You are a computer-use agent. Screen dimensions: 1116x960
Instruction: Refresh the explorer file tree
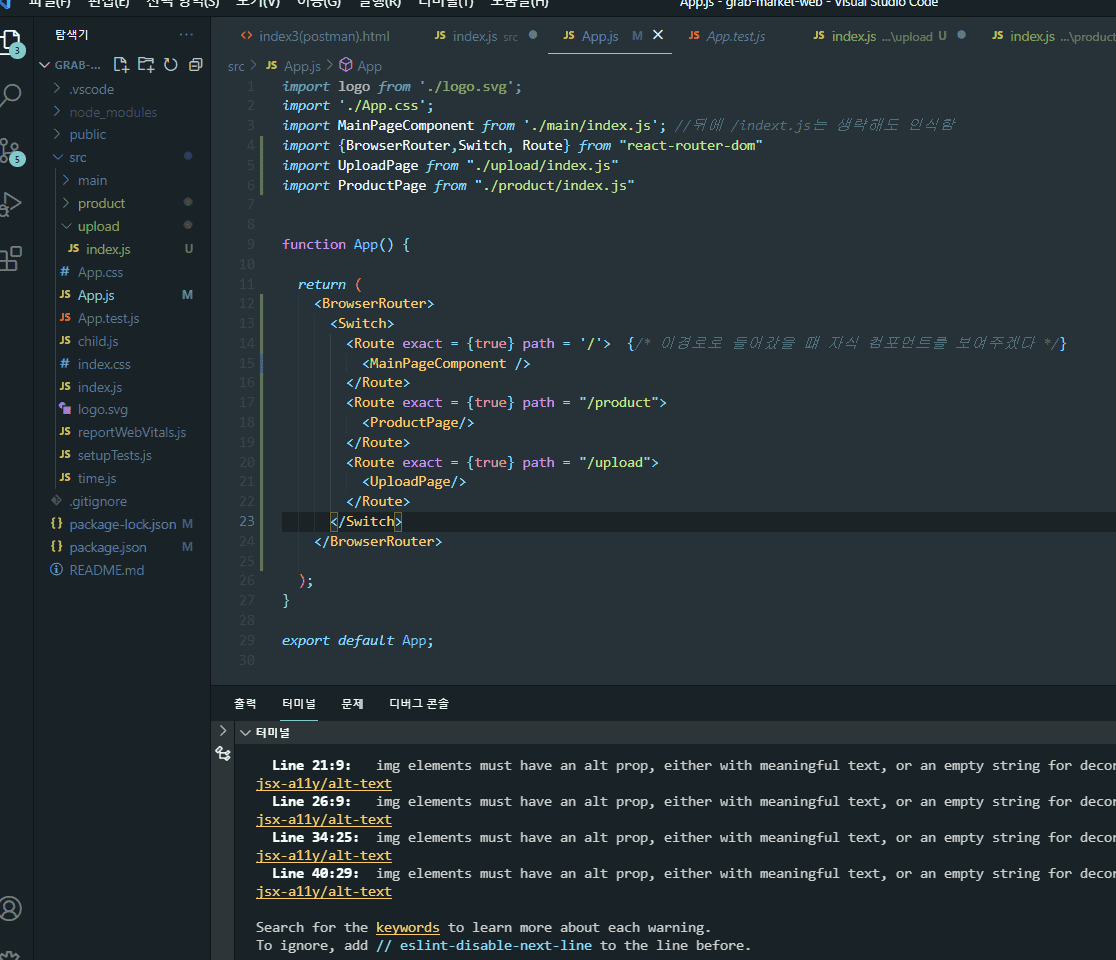coord(171,65)
